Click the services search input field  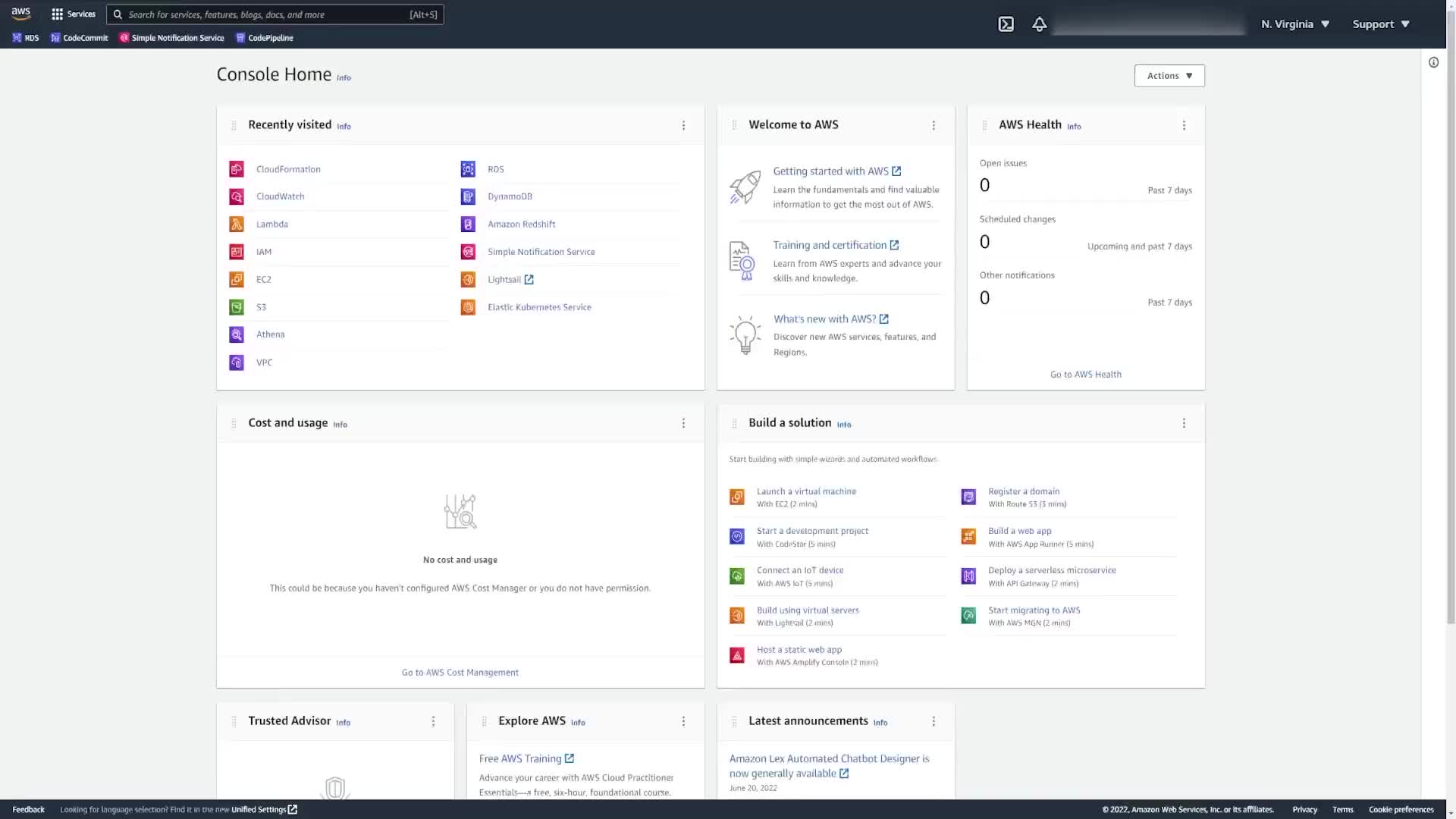tap(265, 14)
